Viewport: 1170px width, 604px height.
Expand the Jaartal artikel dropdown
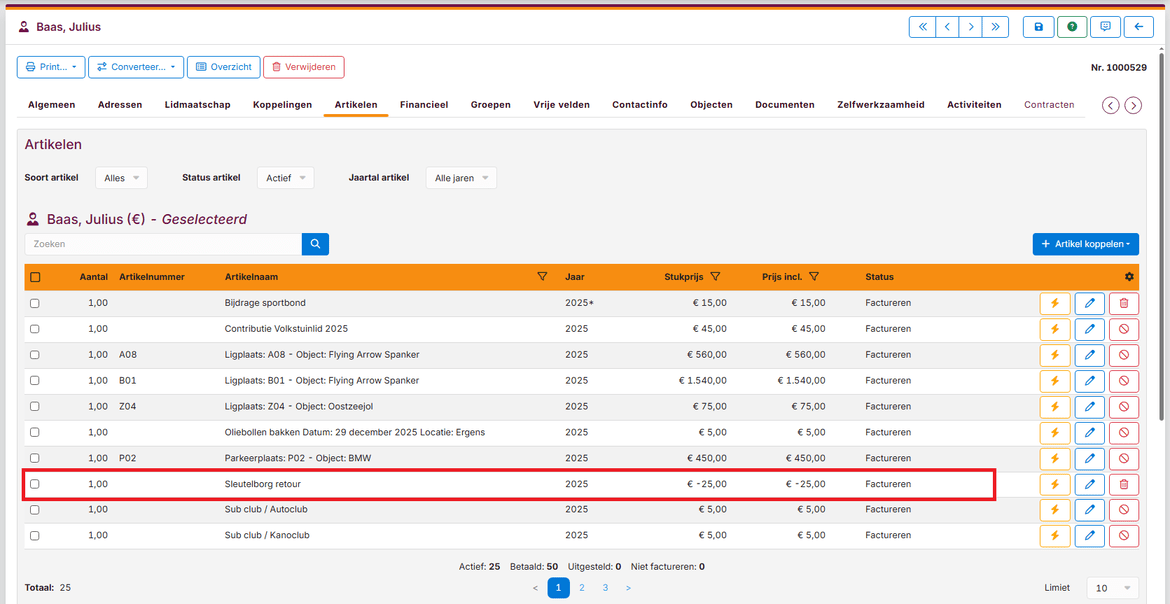[x=461, y=178]
